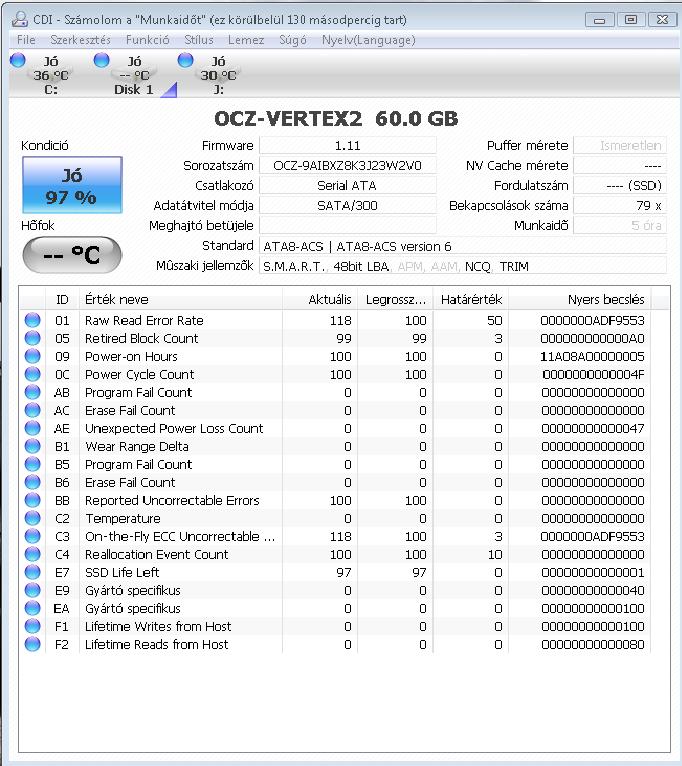This screenshot has width=682, height=766.
Task: Click status orb for Temperature row
Action: point(32,518)
